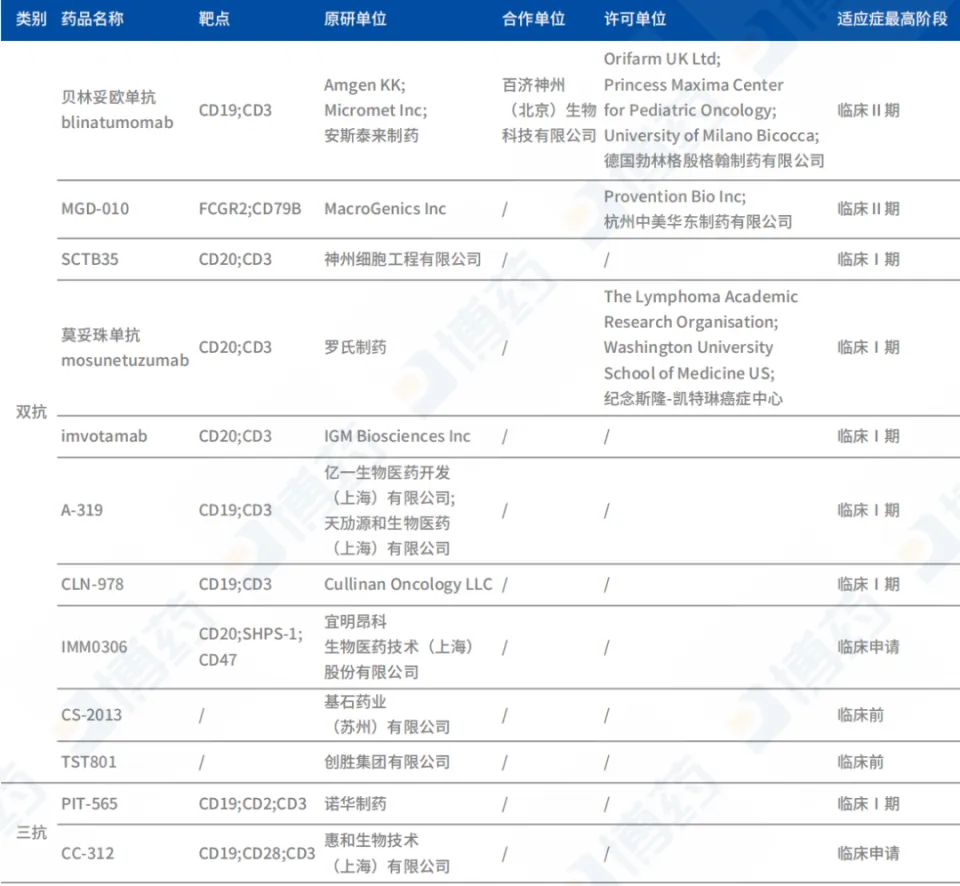Image resolution: width=960 pixels, height=886 pixels.
Task: Click the 原研单位 column header
Action: 355,19
